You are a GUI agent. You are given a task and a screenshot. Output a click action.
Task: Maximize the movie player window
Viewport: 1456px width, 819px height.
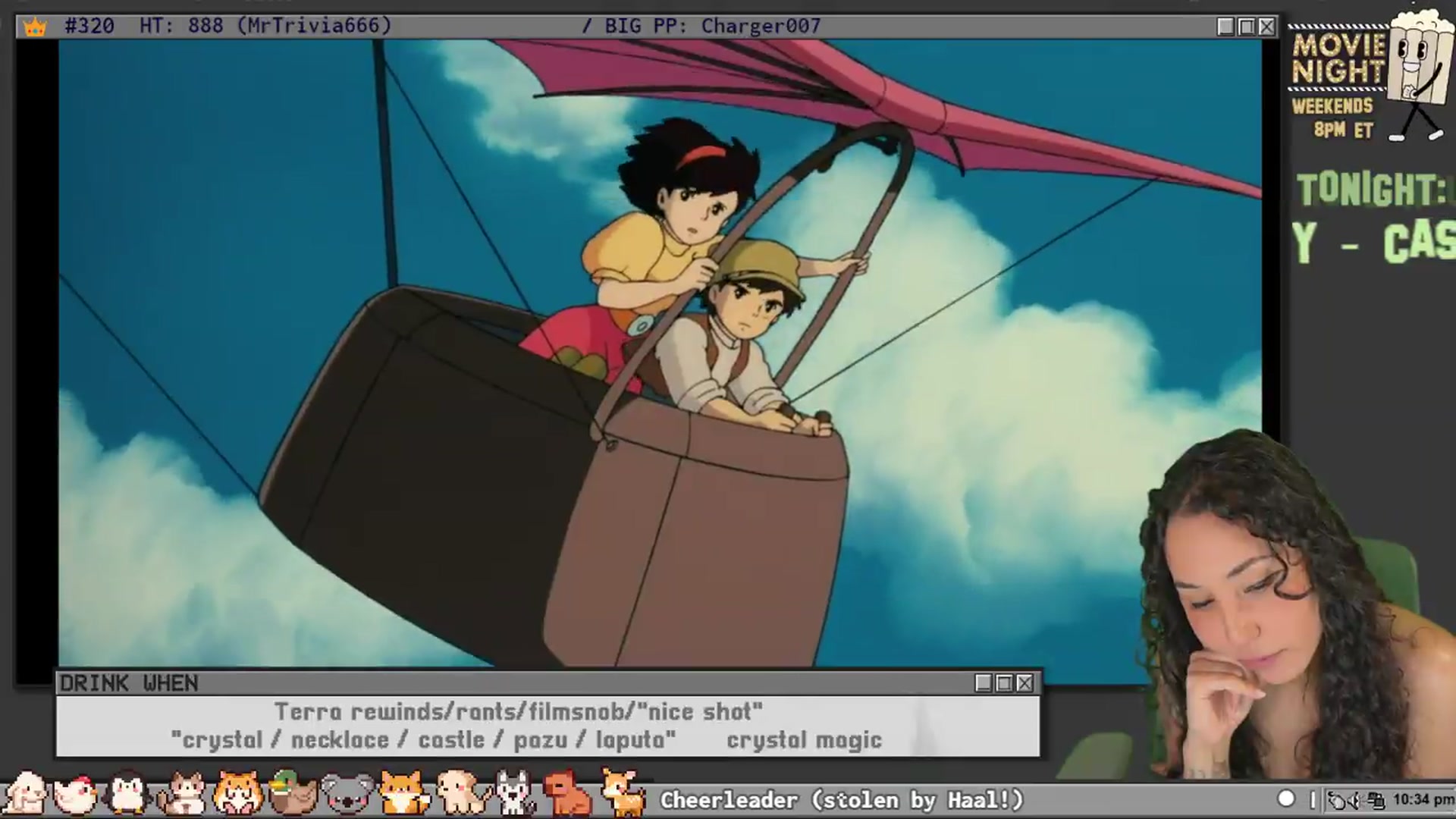tap(1246, 27)
